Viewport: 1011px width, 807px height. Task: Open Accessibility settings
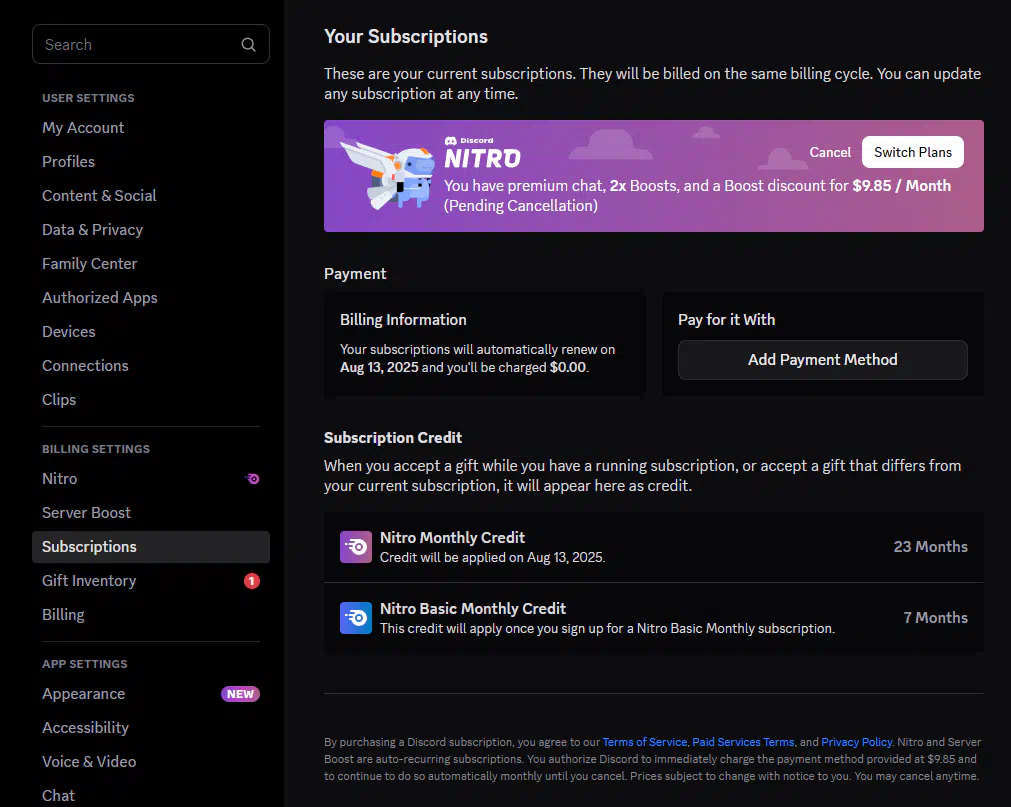151,728
